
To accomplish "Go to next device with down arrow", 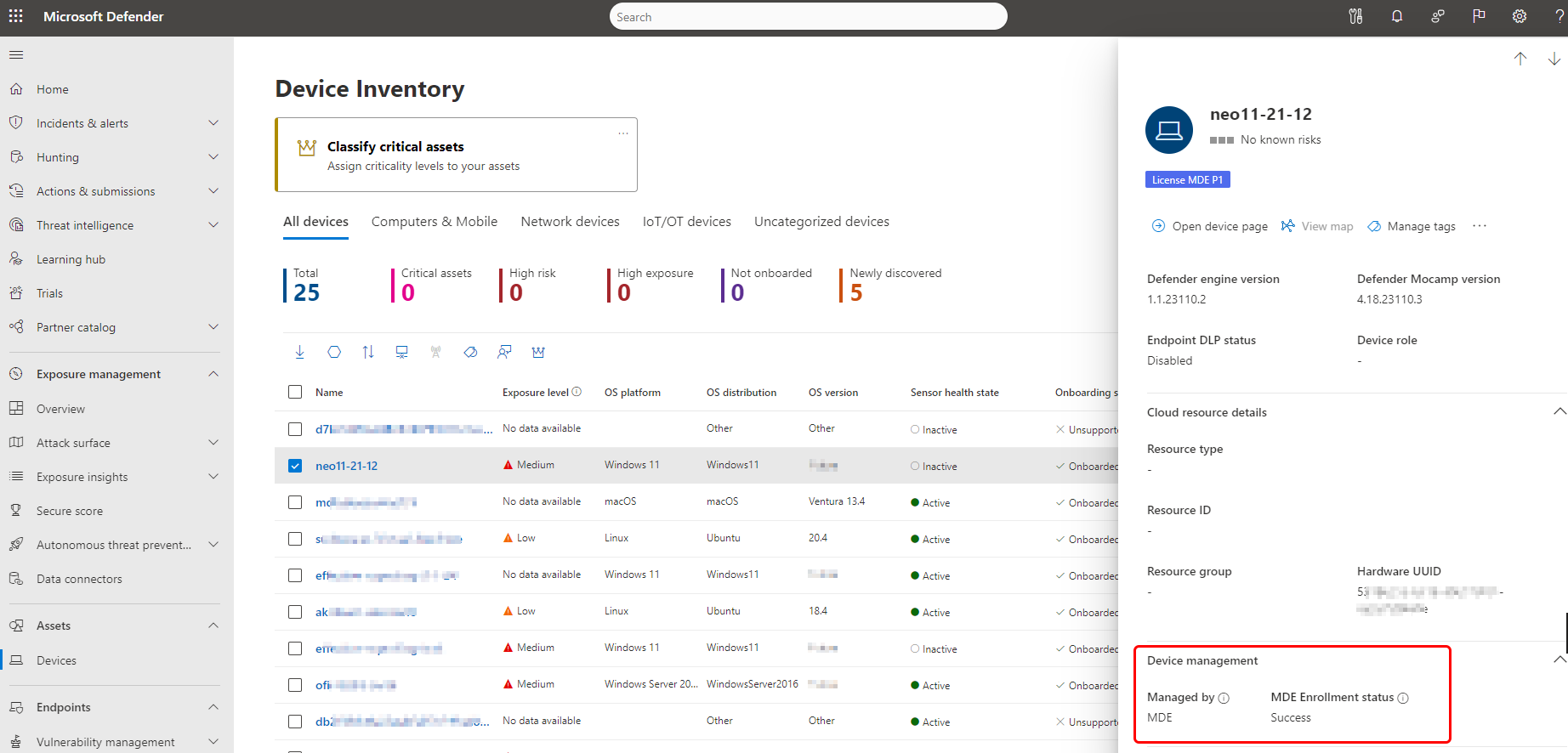I will coord(1554,59).
